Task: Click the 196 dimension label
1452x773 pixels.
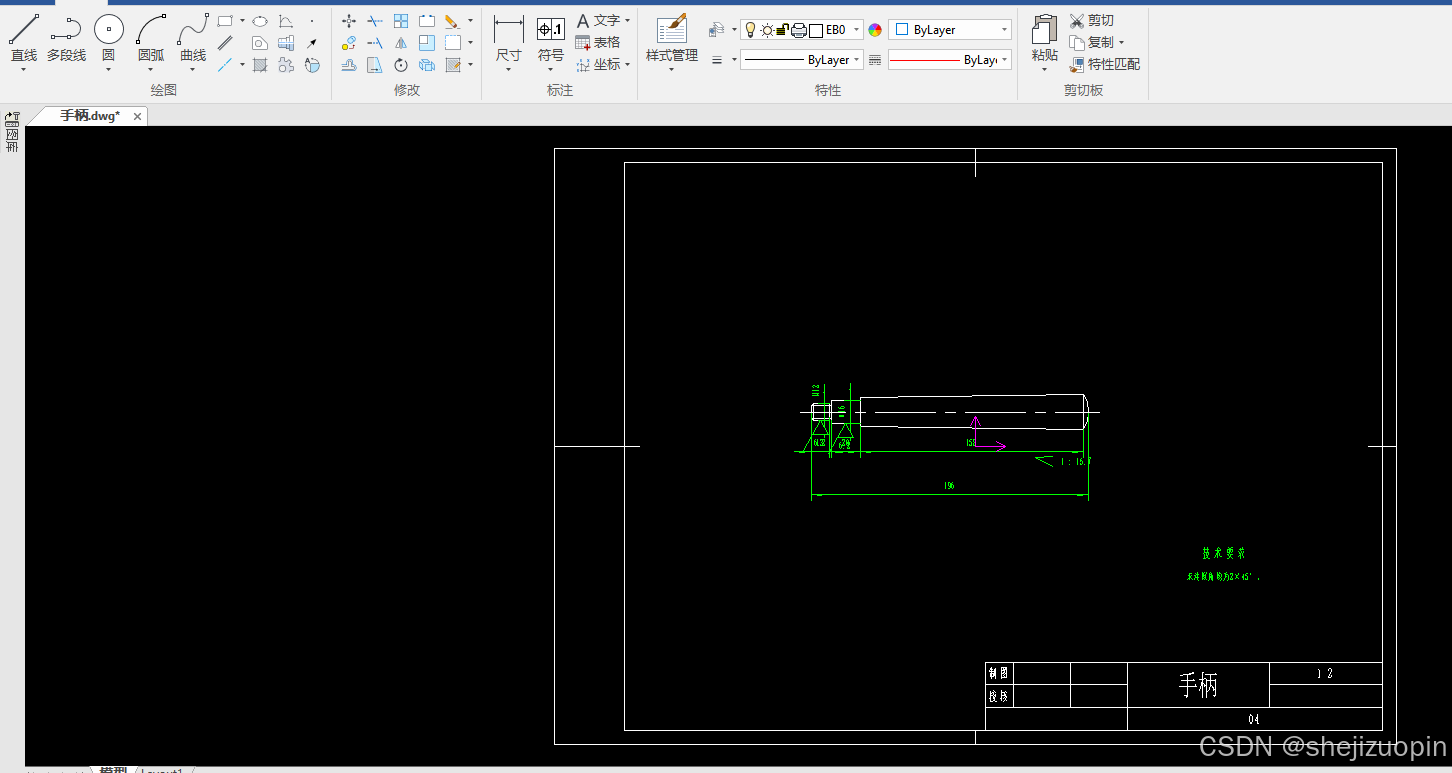Action: click(949, 485)
